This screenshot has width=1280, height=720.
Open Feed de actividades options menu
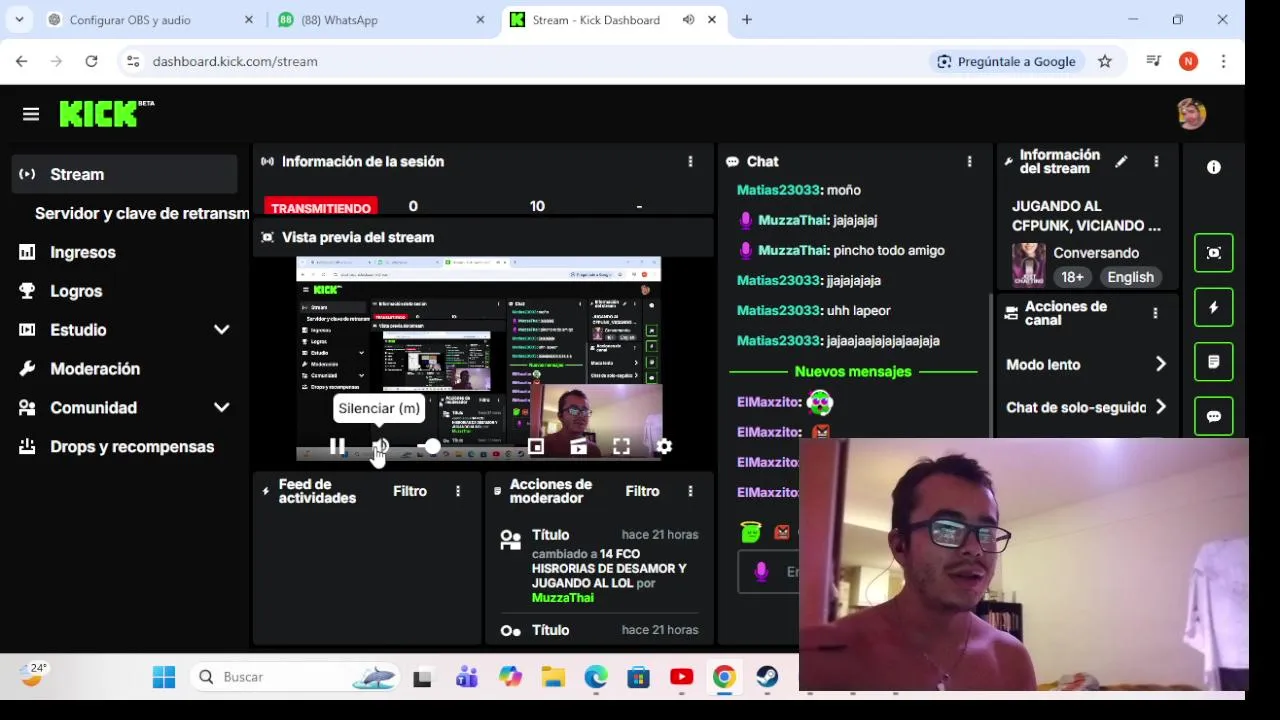[x=458, y=491]
